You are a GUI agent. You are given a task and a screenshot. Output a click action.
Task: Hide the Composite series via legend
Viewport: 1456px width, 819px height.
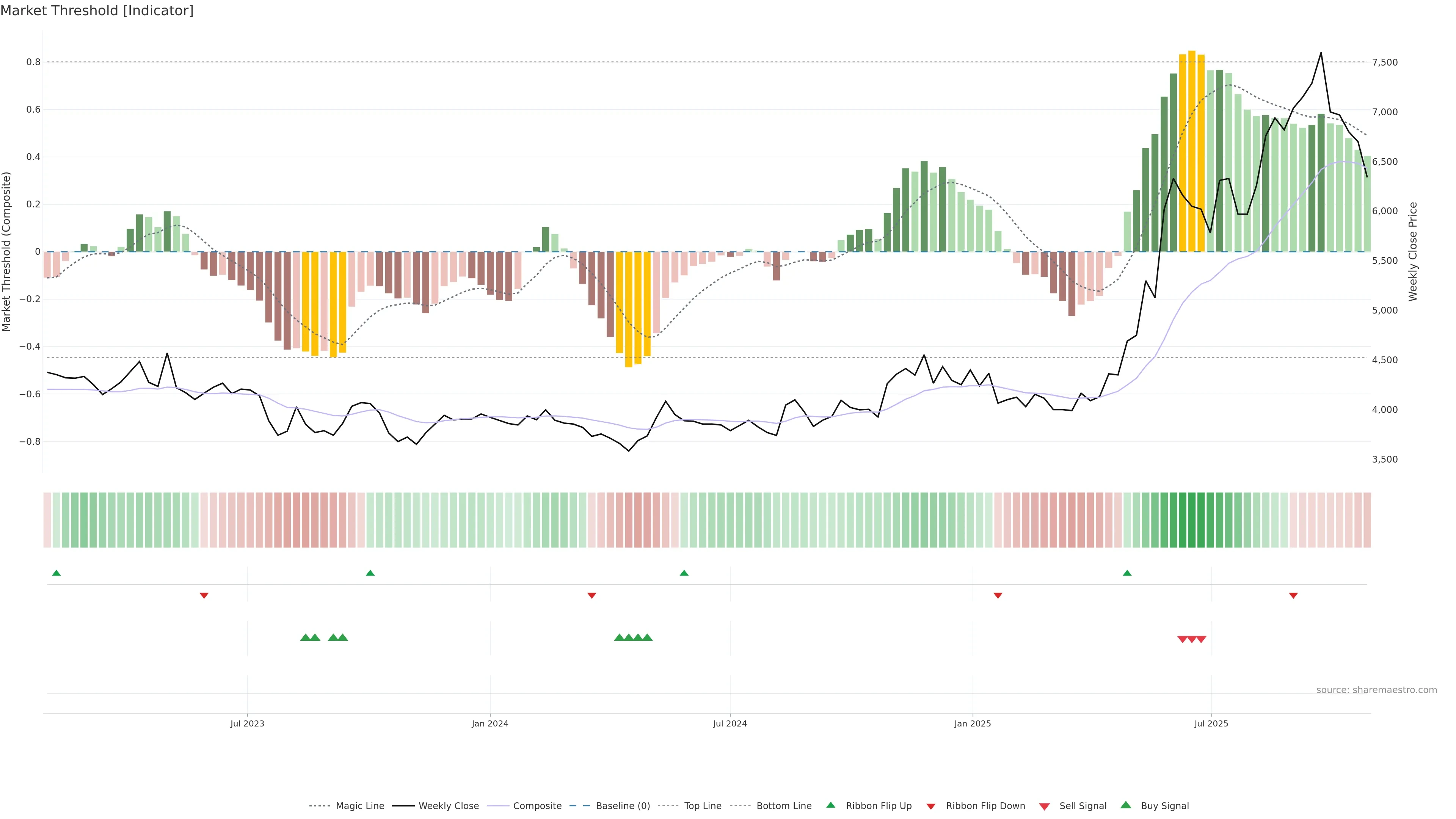point(537,806)
